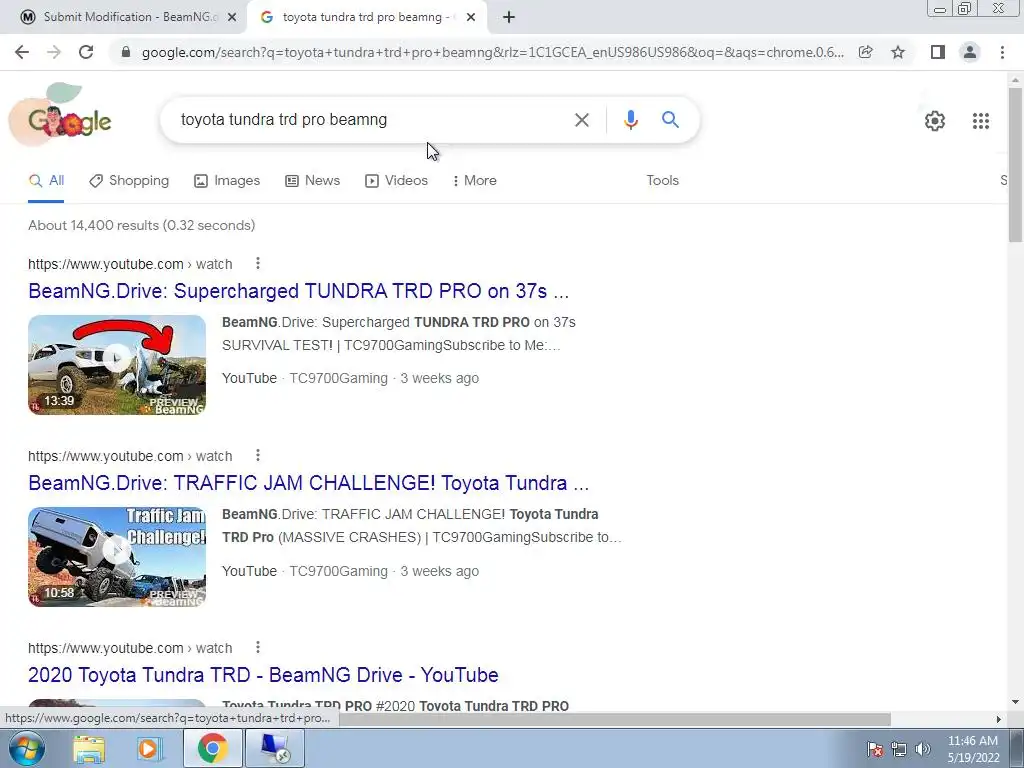Close the toyota tundra search tab
Viewport: 1024px width, 768px height.
471,18
